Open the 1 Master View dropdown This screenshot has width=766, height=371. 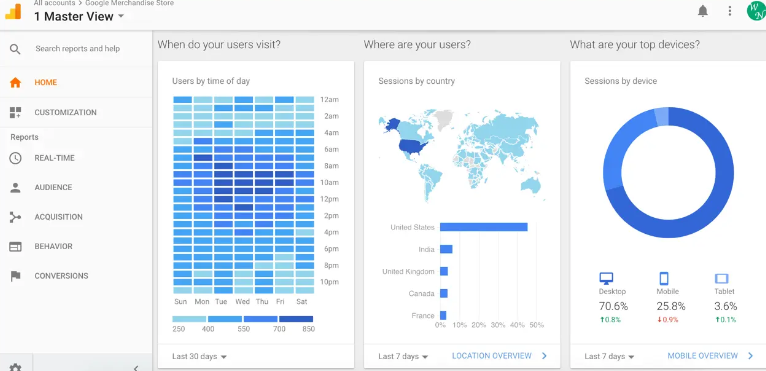click(79, 17)
